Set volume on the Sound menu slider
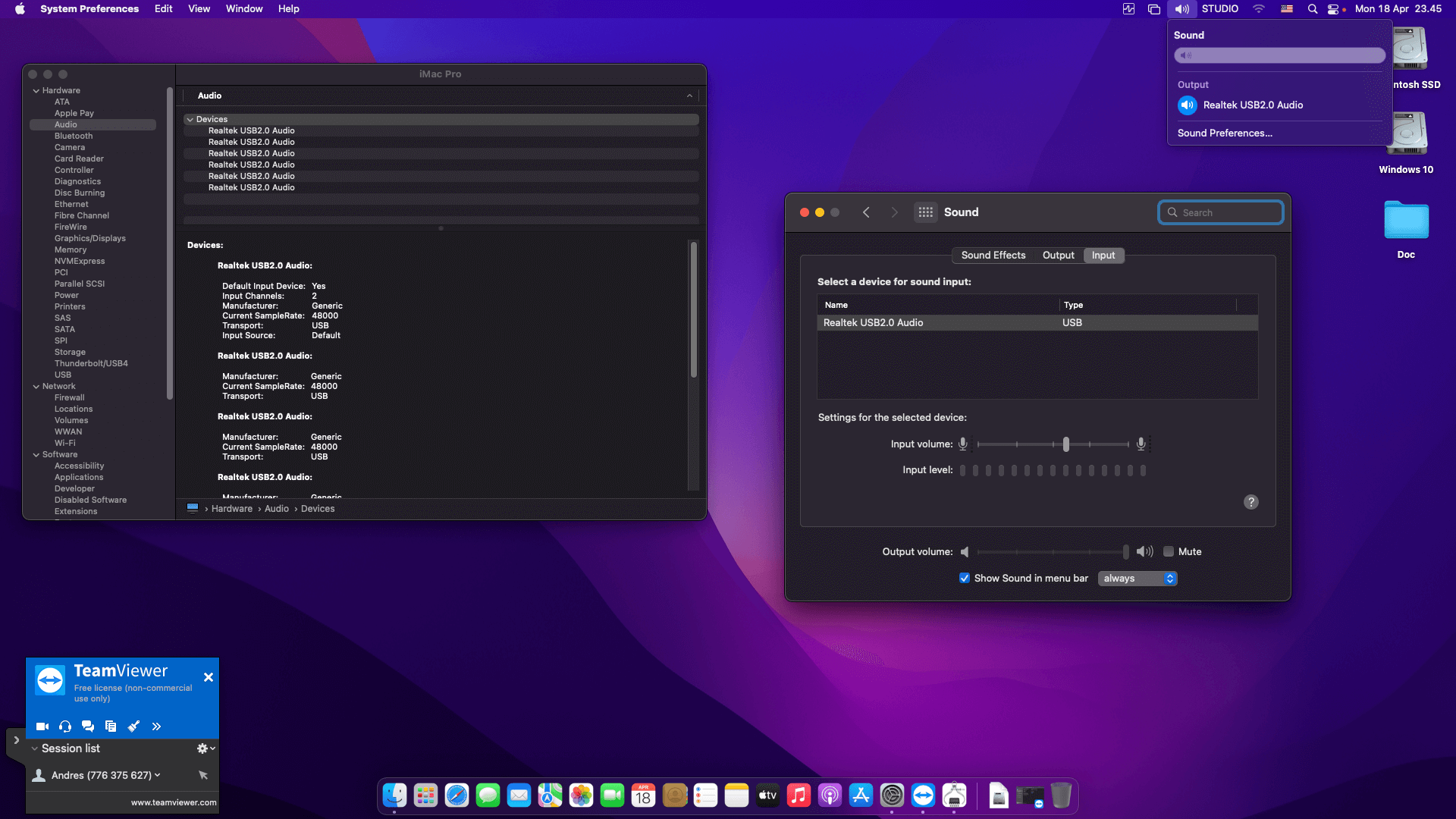The image size is (1456, 819). point(1280,55)
